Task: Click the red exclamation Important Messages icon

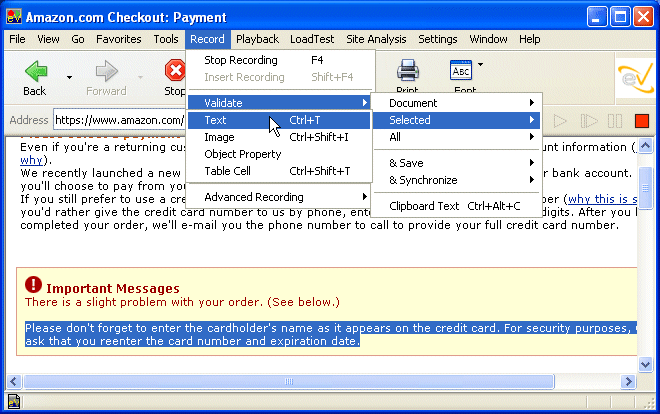Action: point(33,285)
